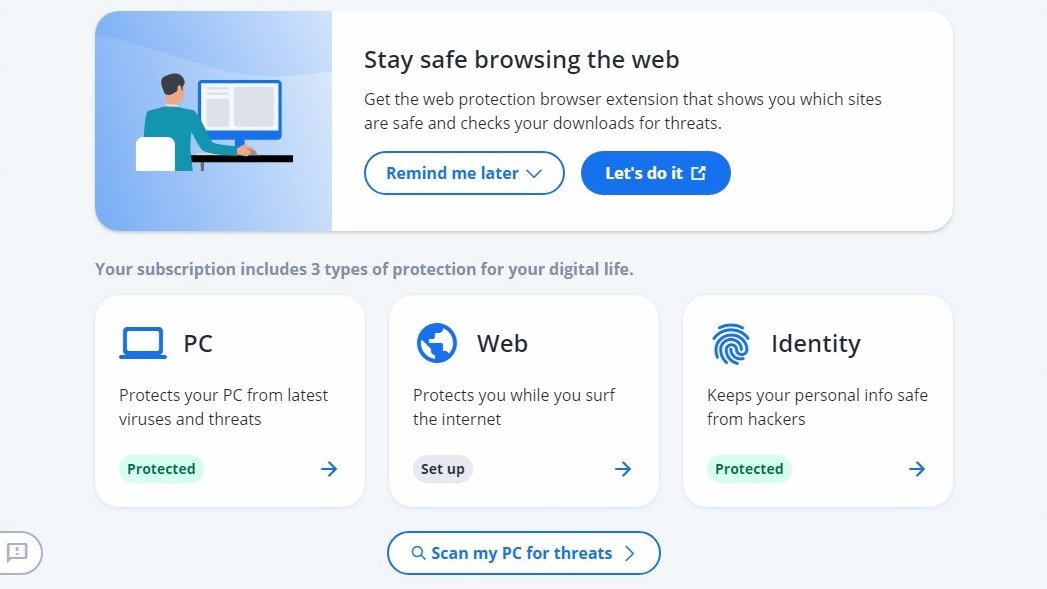This screenshot has width=1047, height=589.
Task: Select Scan my PC for threats
Action: tap(523, 553)
